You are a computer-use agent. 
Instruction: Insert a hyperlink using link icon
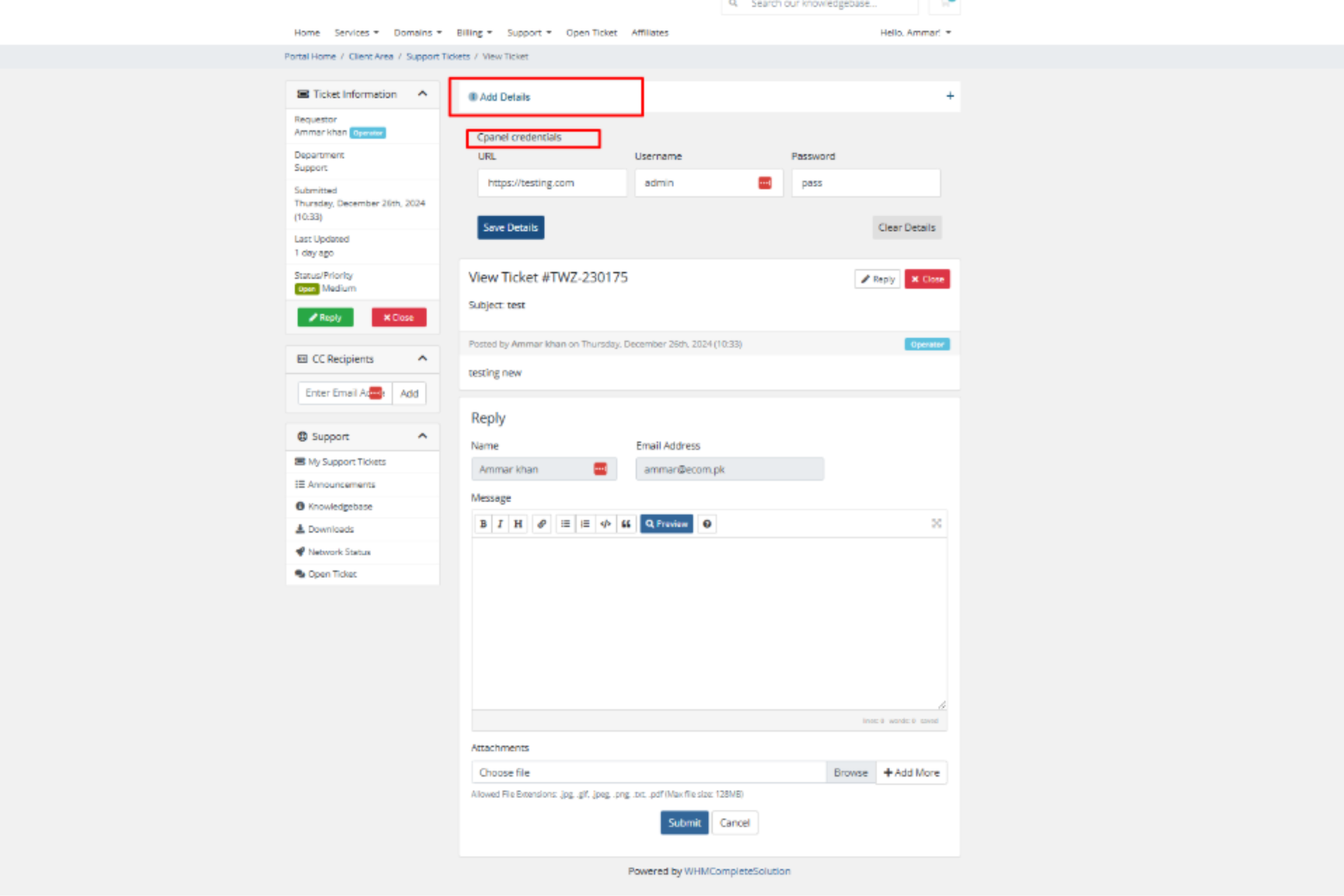541,523
